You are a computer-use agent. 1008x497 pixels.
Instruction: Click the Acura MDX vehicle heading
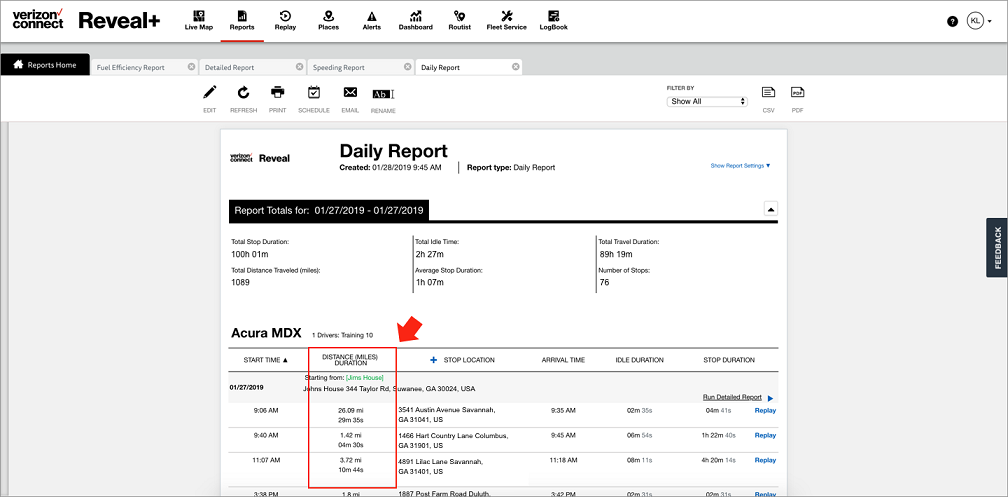point(266,333)
